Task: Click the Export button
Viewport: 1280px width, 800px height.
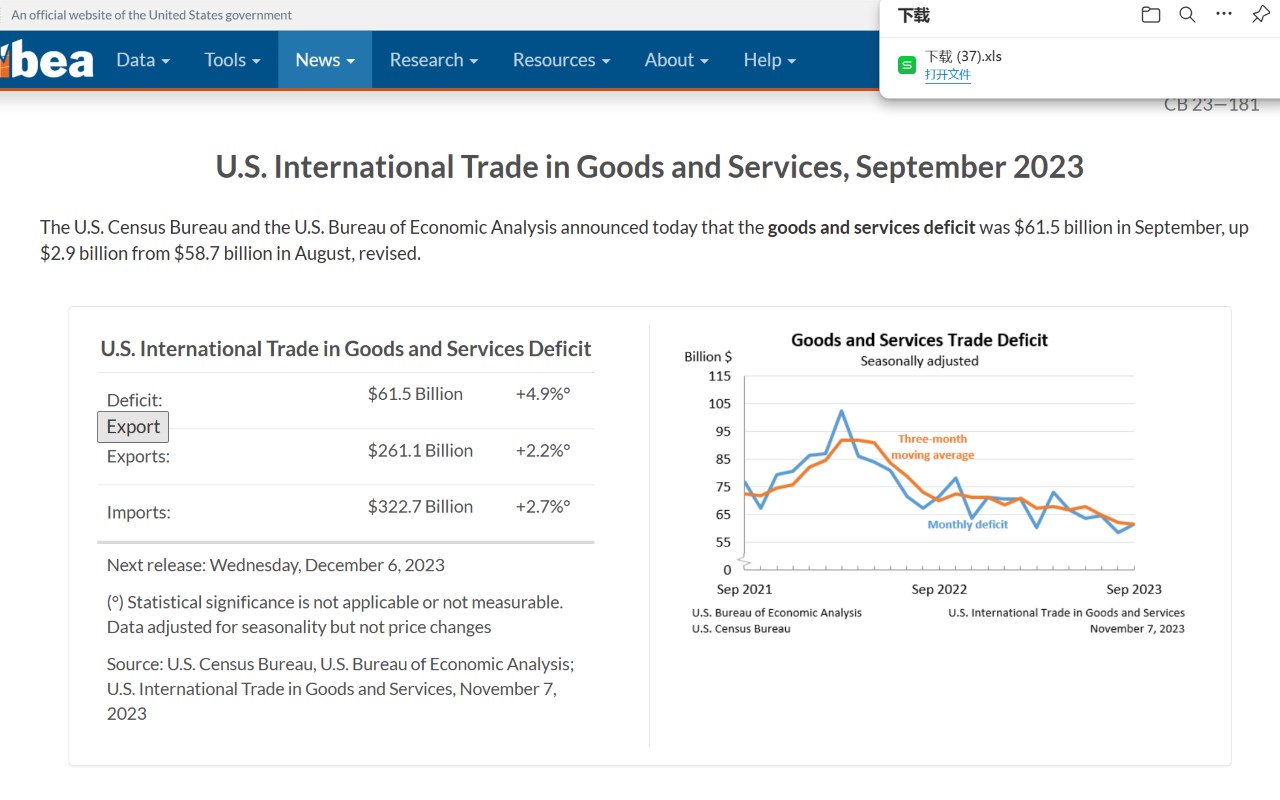Action: 133,427
